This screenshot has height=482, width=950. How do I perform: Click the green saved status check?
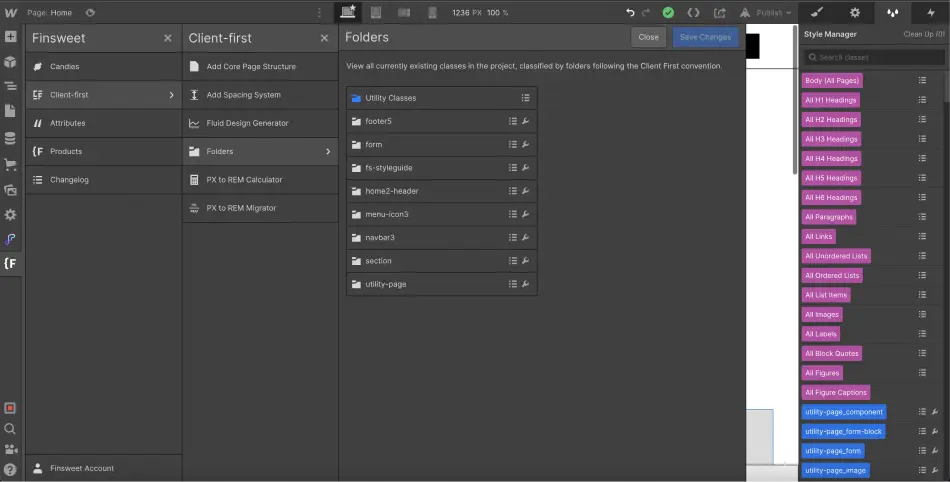click(668, 13)
